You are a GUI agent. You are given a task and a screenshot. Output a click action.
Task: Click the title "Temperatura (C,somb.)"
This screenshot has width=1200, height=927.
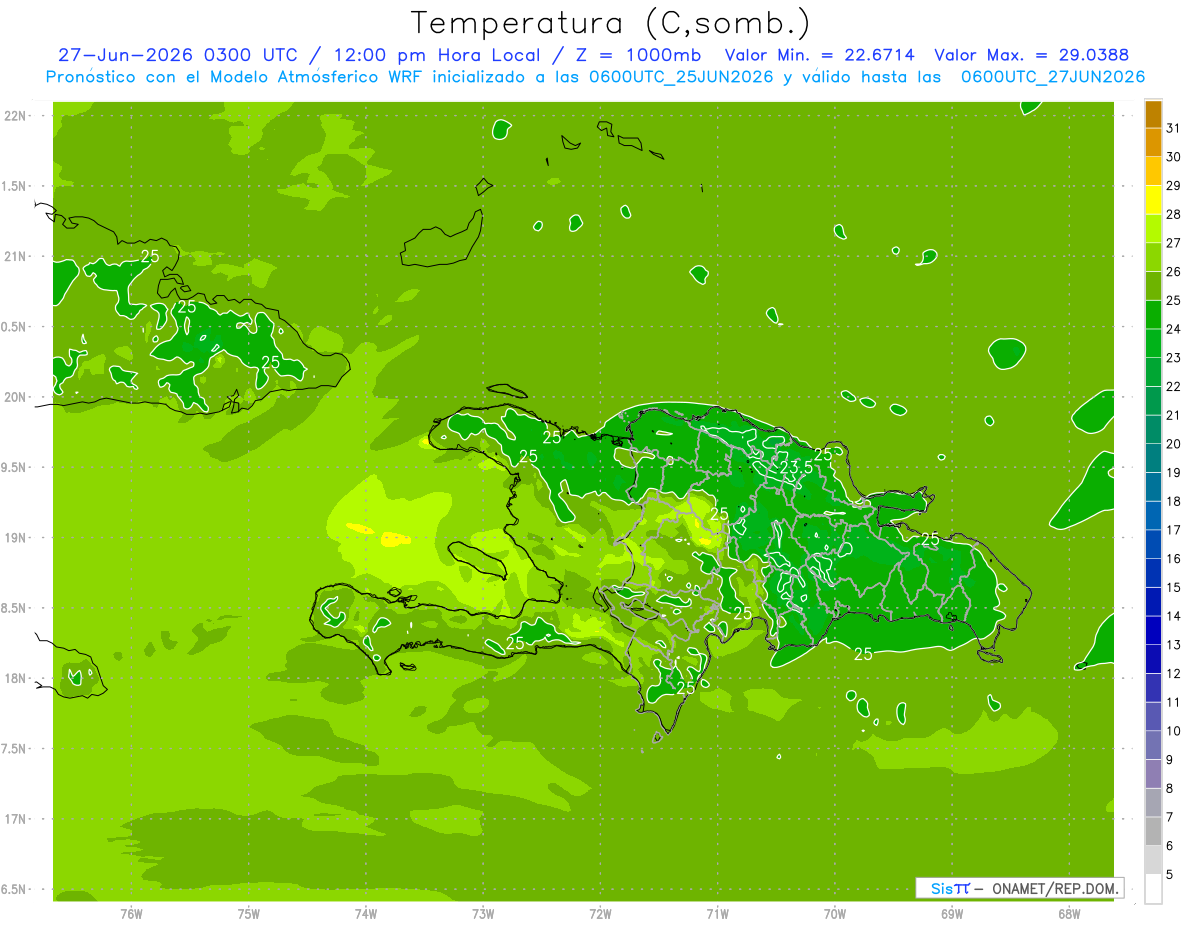click(611, 23)
